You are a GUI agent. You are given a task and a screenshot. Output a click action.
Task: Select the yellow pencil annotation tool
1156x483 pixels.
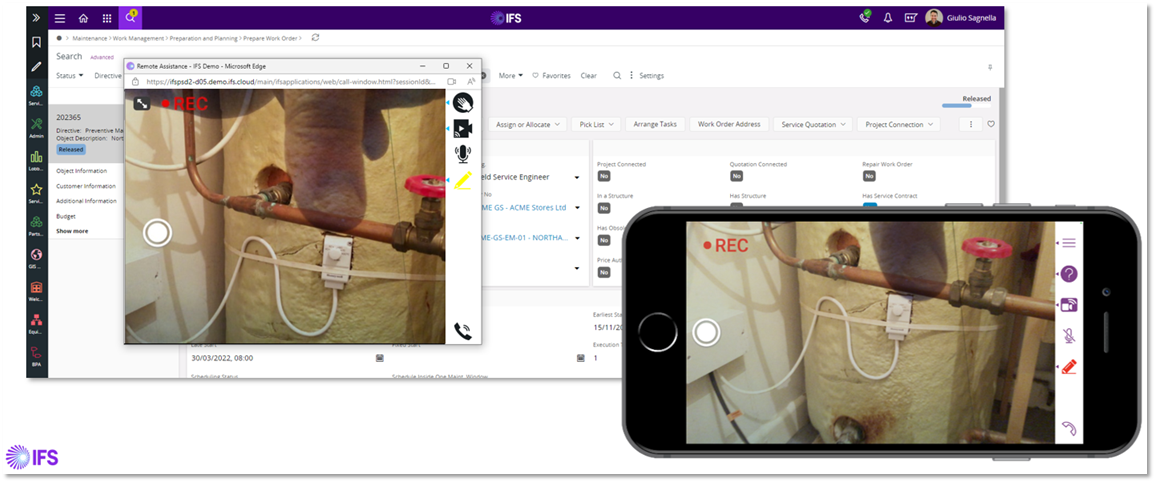click(462, 181)
